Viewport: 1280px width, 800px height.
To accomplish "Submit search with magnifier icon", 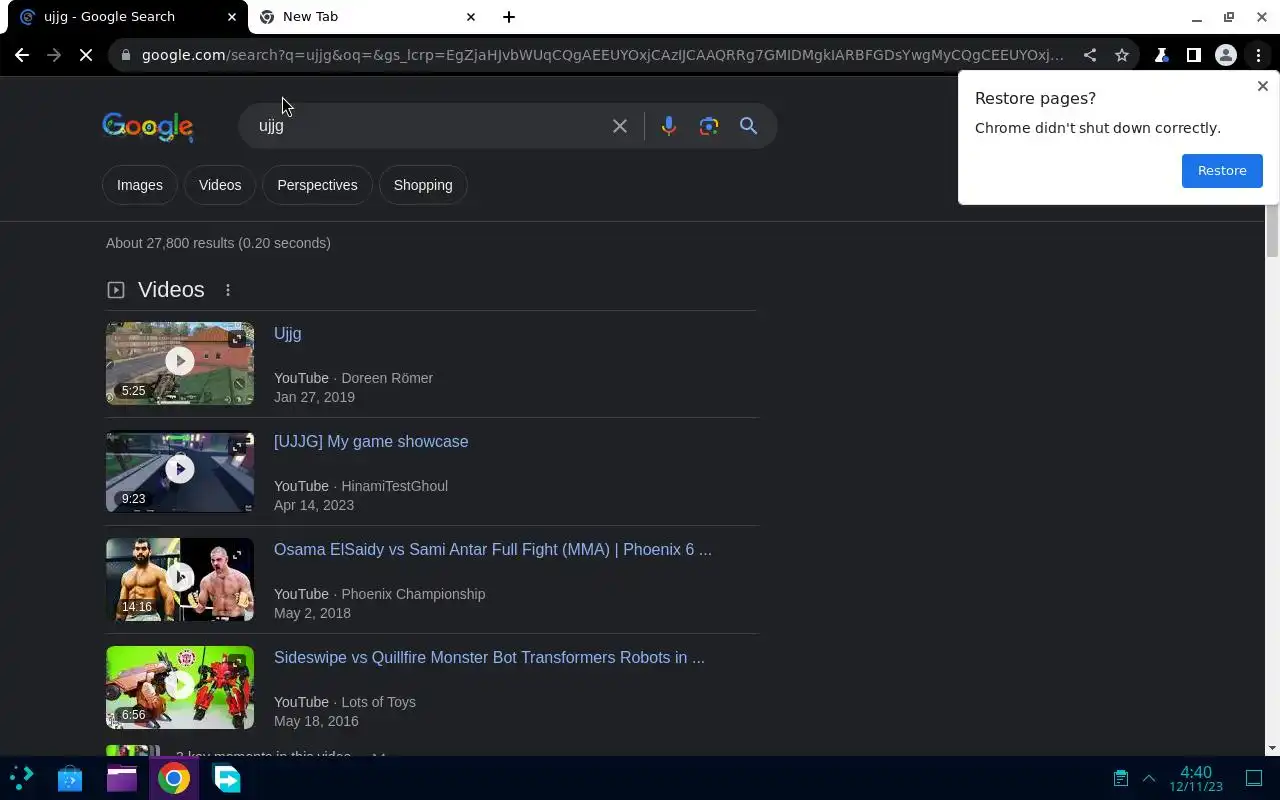I will tap(748, 126).
